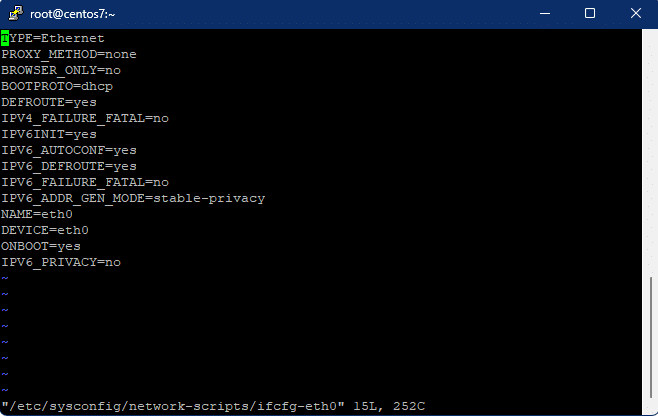Click the IPV6_PRIVACY=no line
Screen dimensions: 658x416
pyautogui.click(x=61, y=262)
